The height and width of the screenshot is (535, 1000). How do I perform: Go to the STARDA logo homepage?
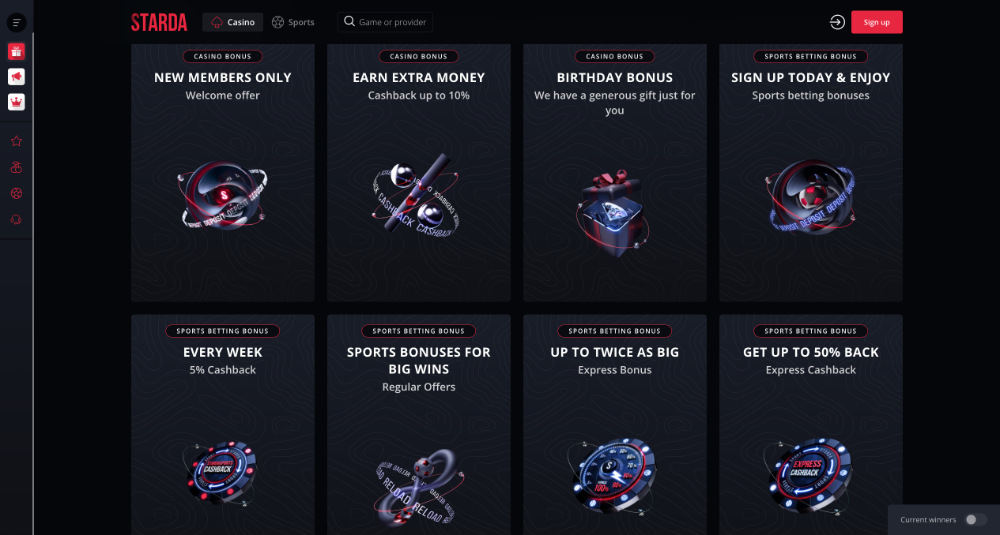(159, 22)
